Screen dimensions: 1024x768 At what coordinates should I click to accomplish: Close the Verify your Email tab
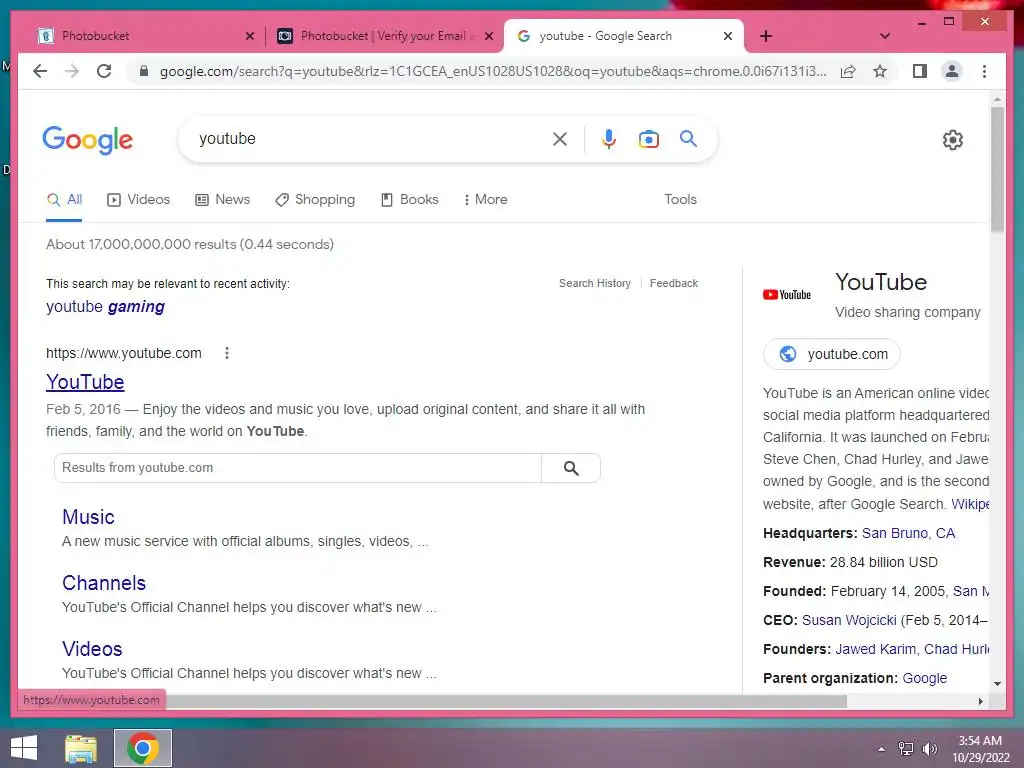click(x=488, y=36)
